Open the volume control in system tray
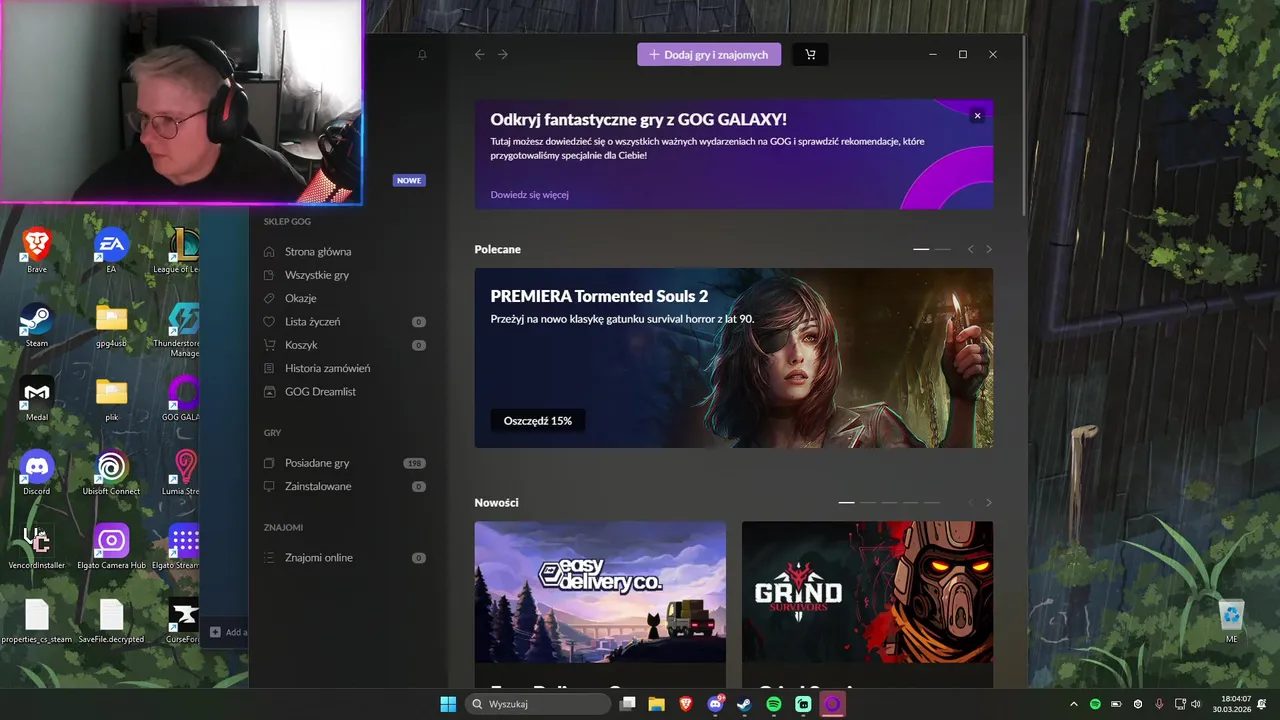The image size is (1280, 720). (1196, 704)
